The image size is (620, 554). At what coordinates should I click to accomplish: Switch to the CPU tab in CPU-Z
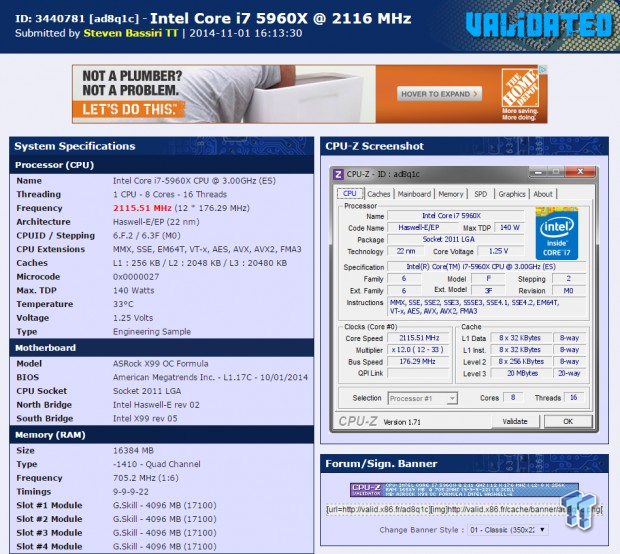(350, 193)
